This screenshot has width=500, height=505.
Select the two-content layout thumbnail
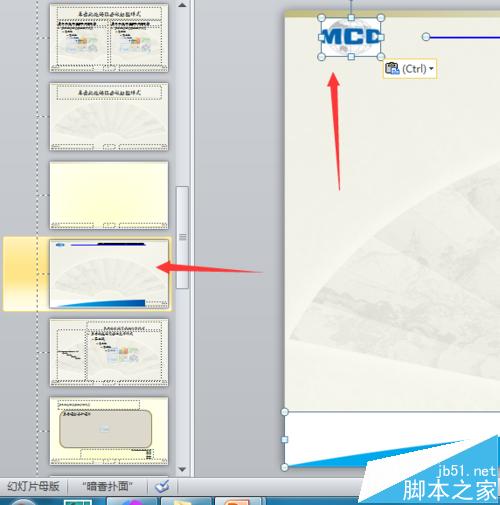pyautogui.click(x=109, y=38)
